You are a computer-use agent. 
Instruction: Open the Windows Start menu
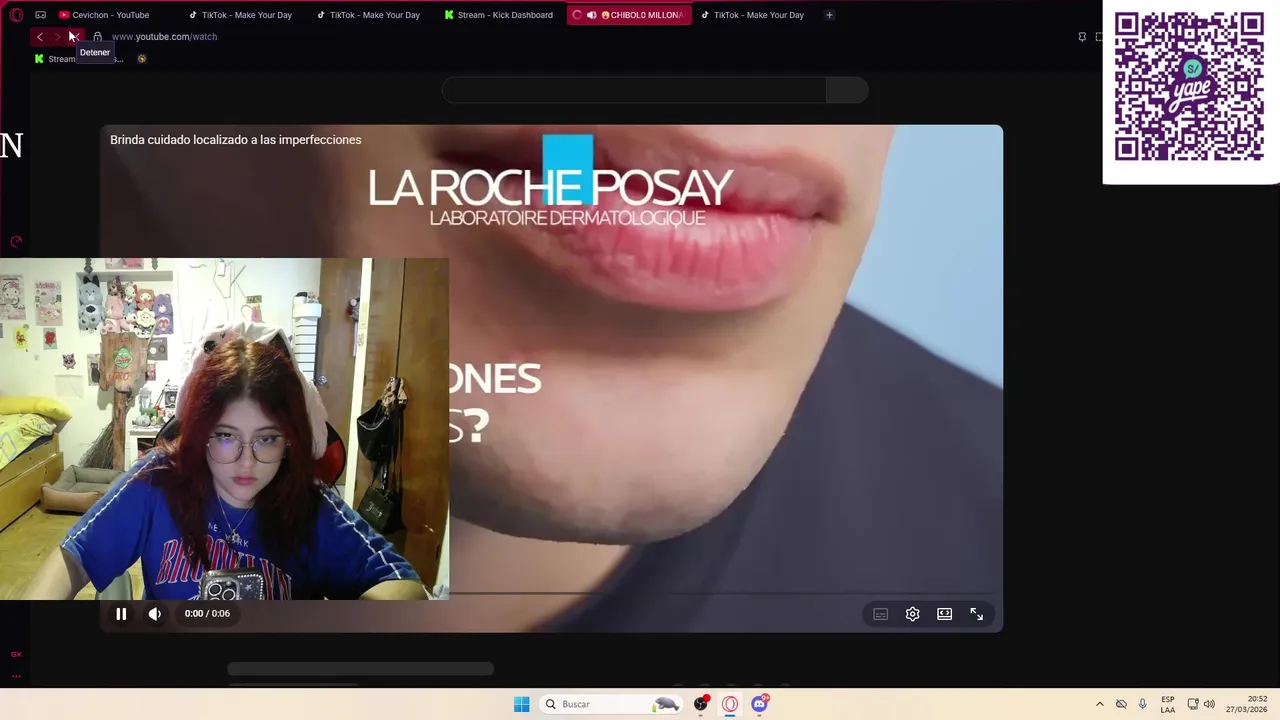521,704
